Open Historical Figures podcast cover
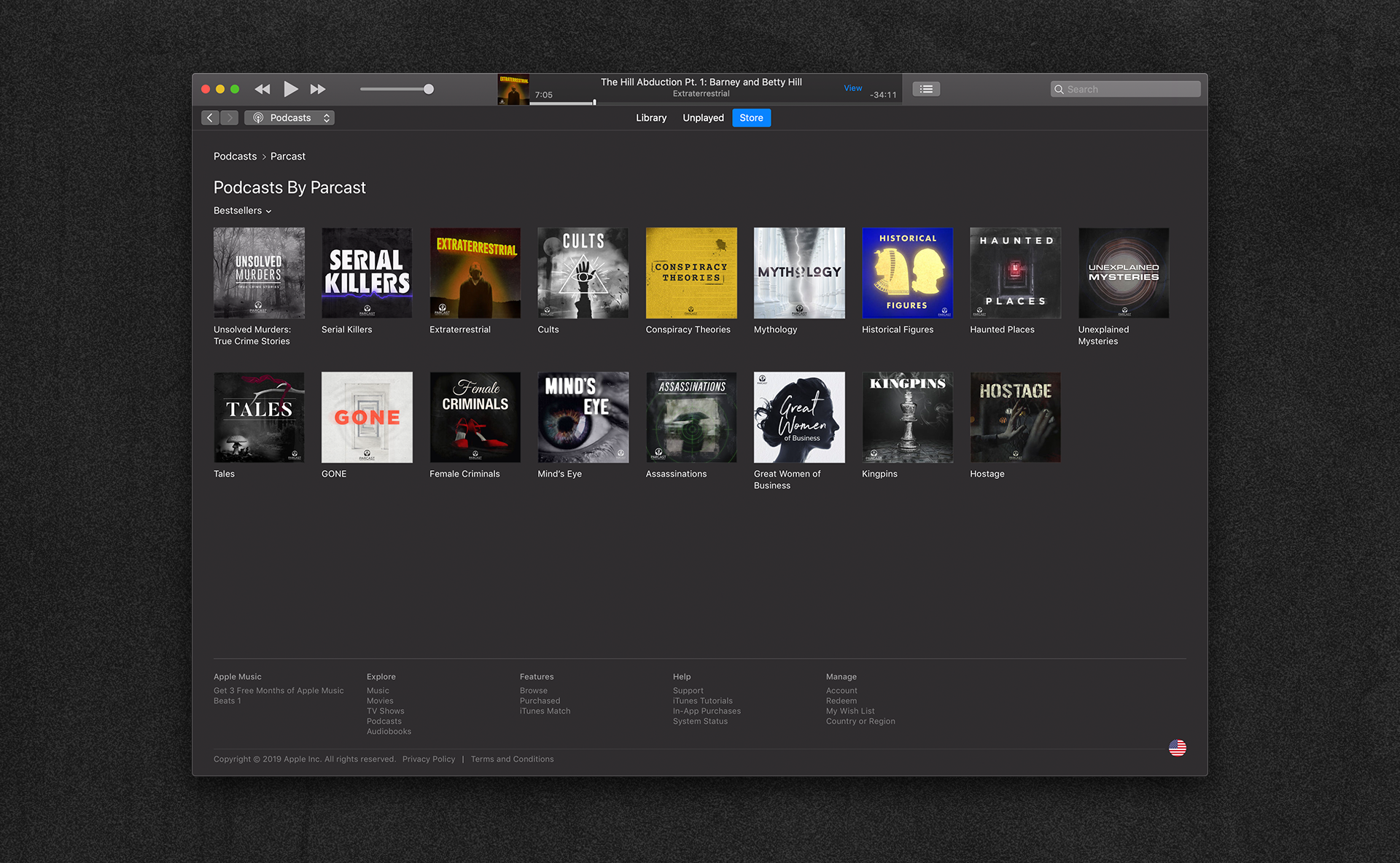This screenshot has height=863, width=1400. click(907, 273)
